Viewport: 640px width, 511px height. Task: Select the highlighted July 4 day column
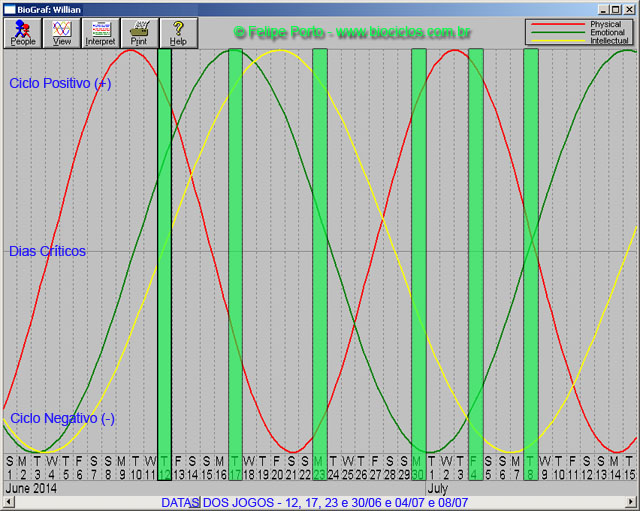(476, 264)
